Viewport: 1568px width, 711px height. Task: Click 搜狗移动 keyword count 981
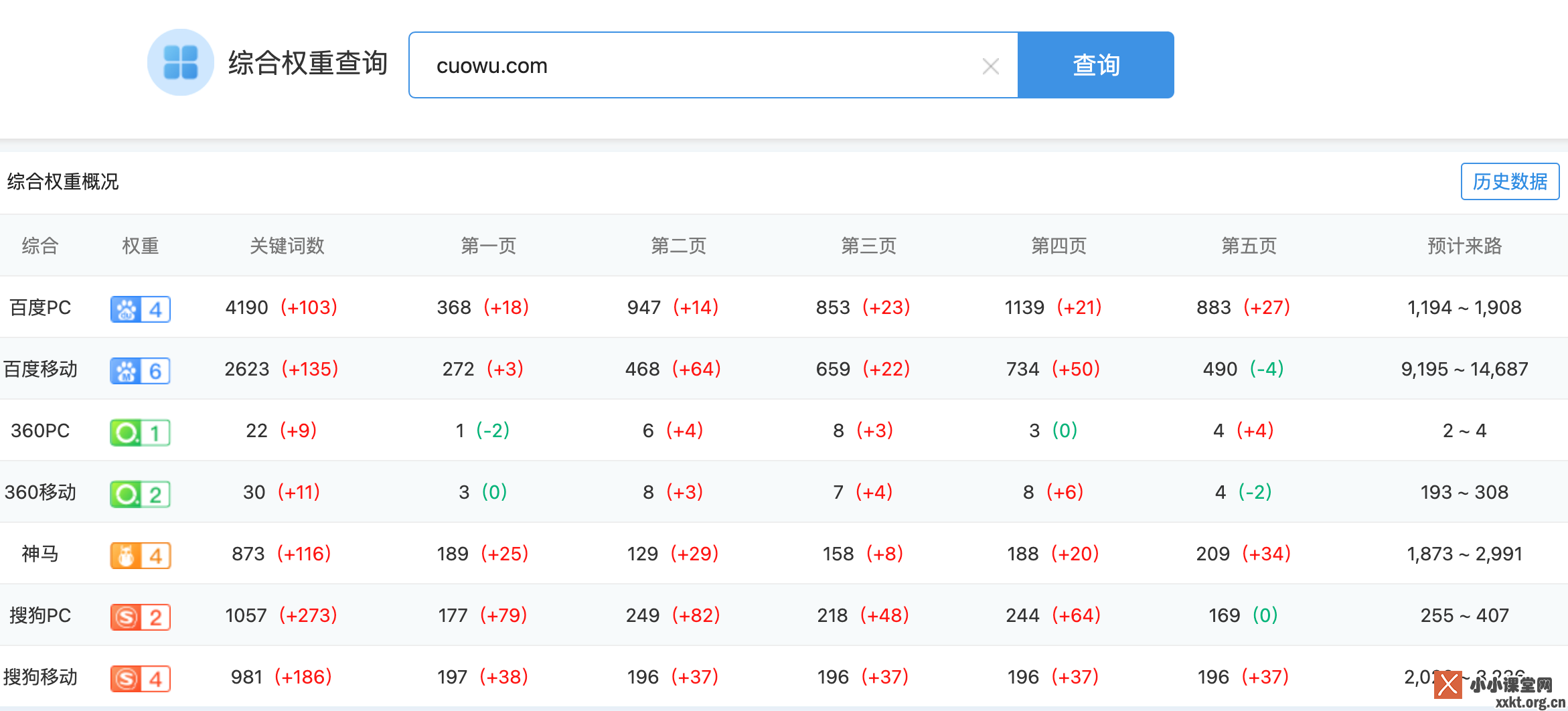(x=246, y=677)
